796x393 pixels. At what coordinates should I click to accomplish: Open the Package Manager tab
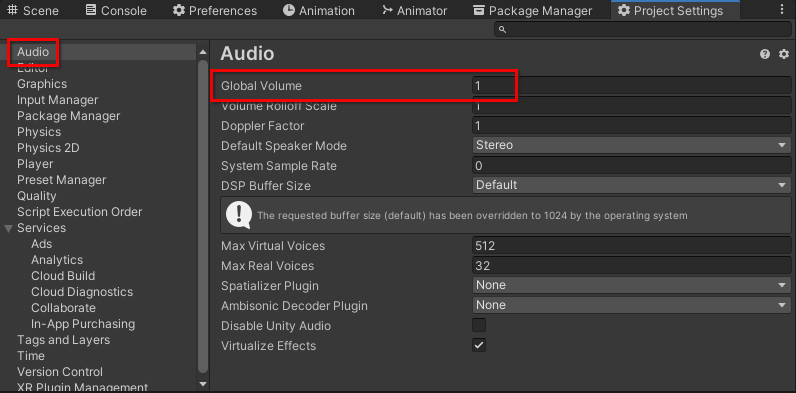[x=533, y=10]
